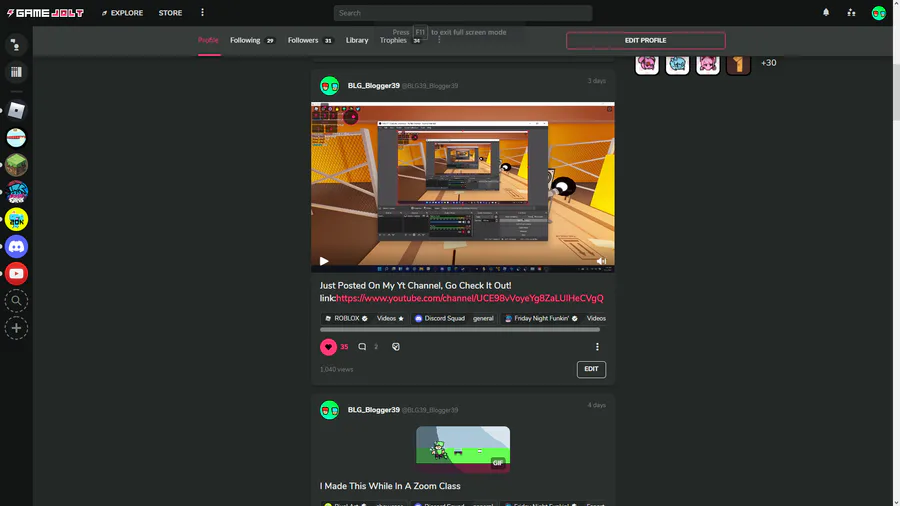Open the YouTube community in sidebar

click(x=16, y=274)
